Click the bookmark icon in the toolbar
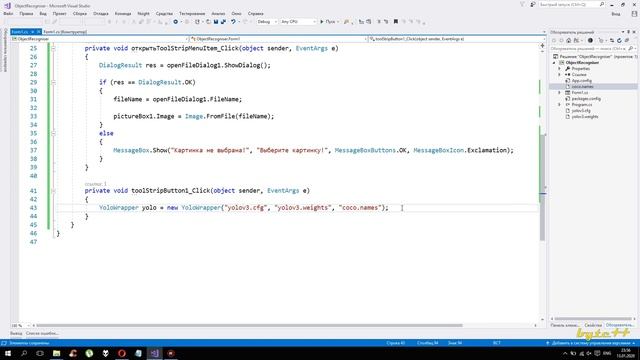The image size is (640, 360). [x=396, y=22]
